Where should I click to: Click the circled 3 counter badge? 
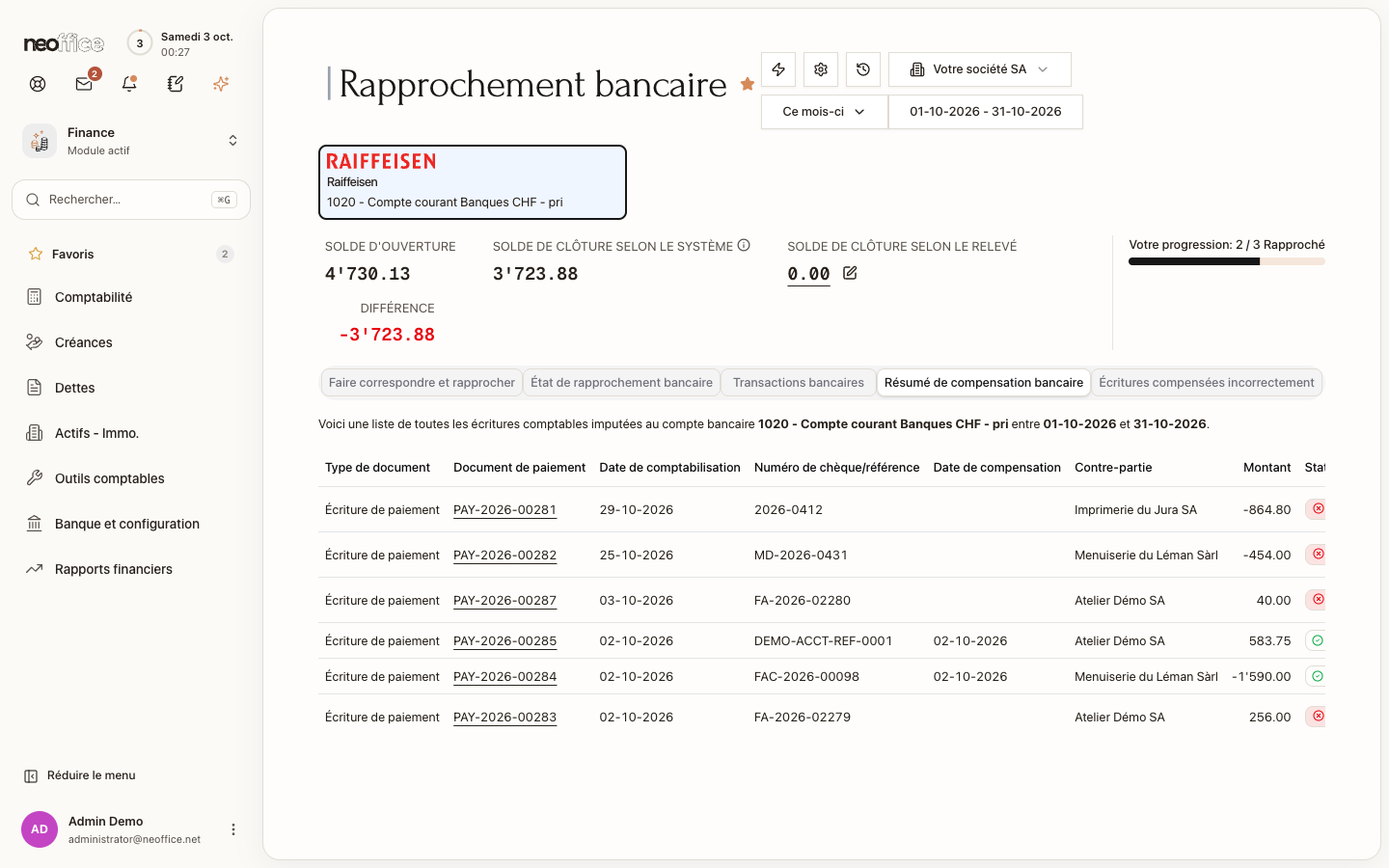[140, 42]
